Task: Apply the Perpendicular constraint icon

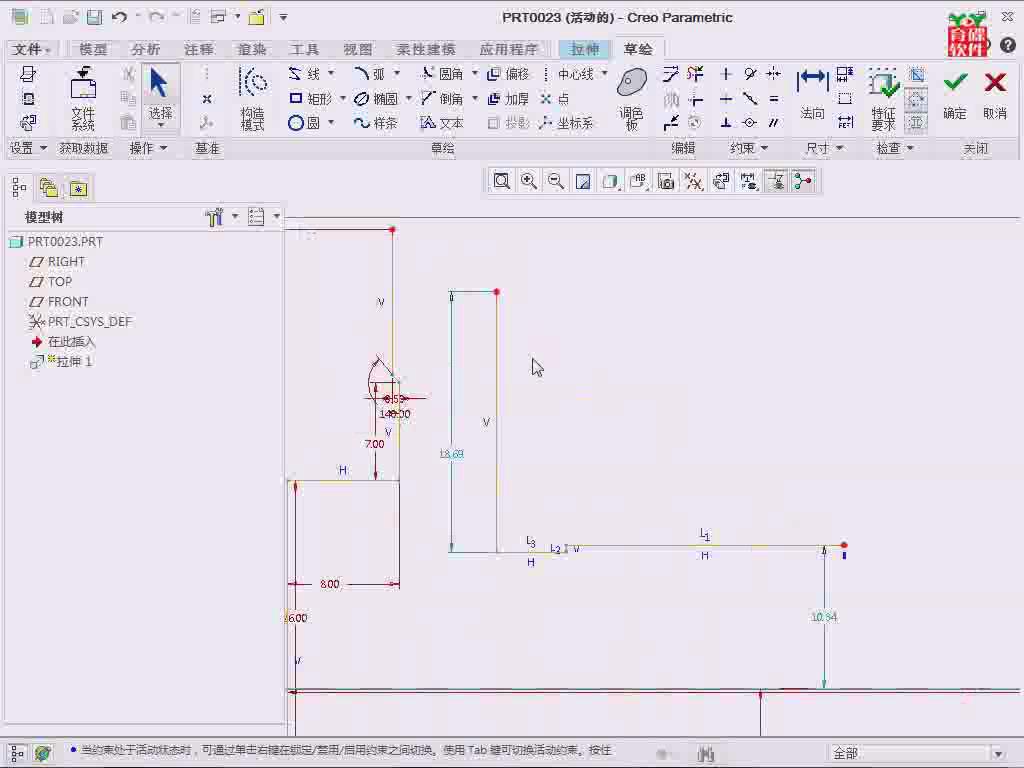Action: click(726, 123)
